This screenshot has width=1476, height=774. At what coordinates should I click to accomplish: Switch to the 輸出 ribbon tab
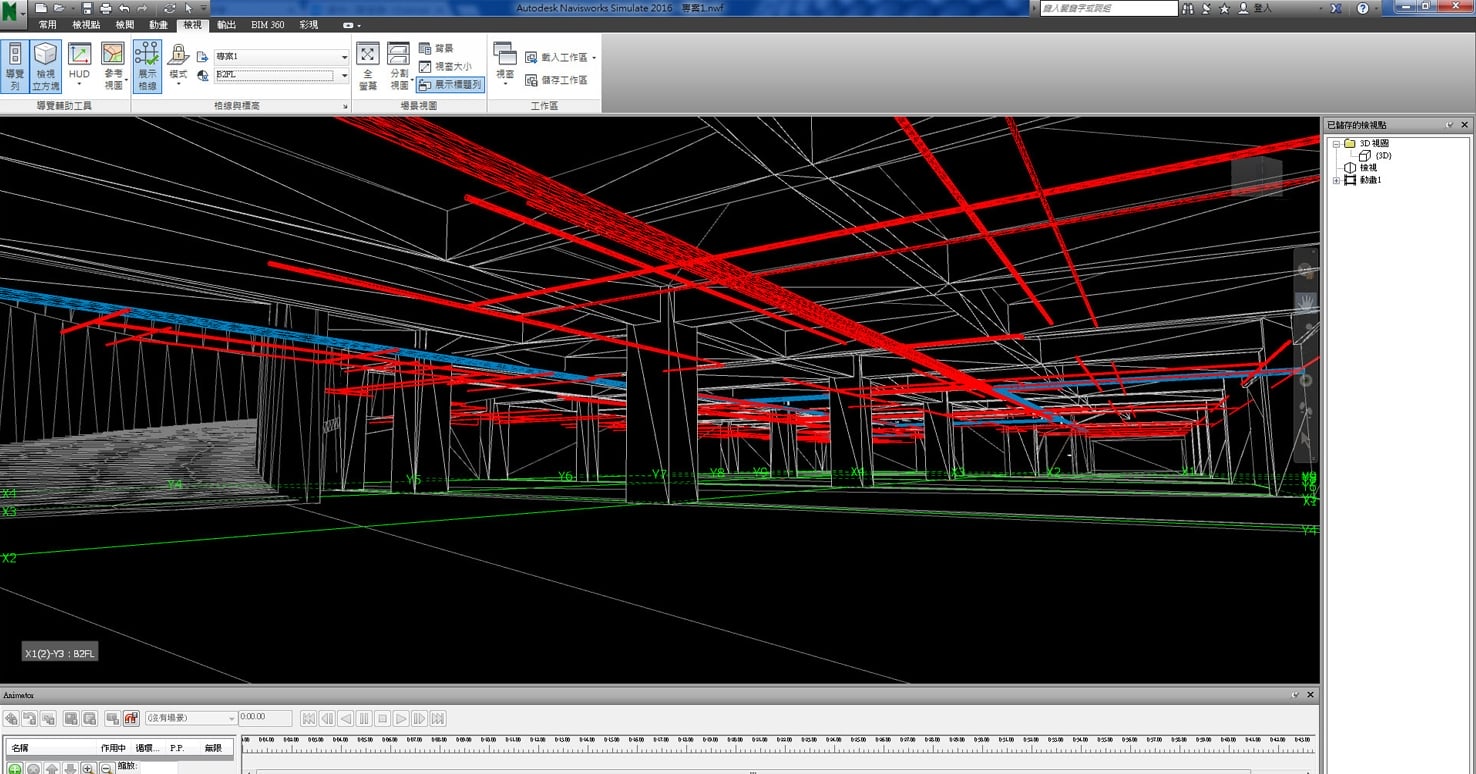coord(227,24)
